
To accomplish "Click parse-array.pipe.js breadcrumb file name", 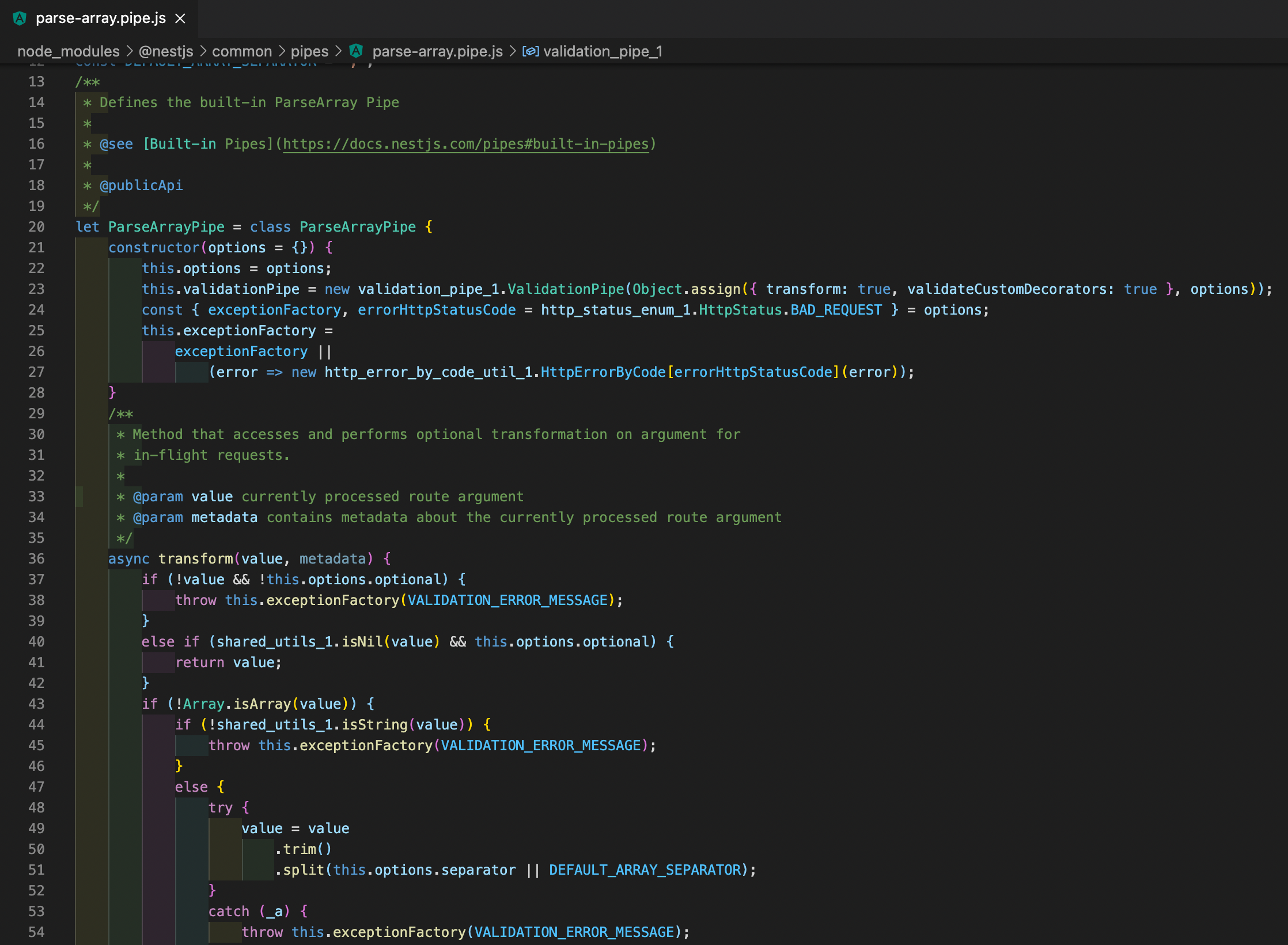I will 437,51.
